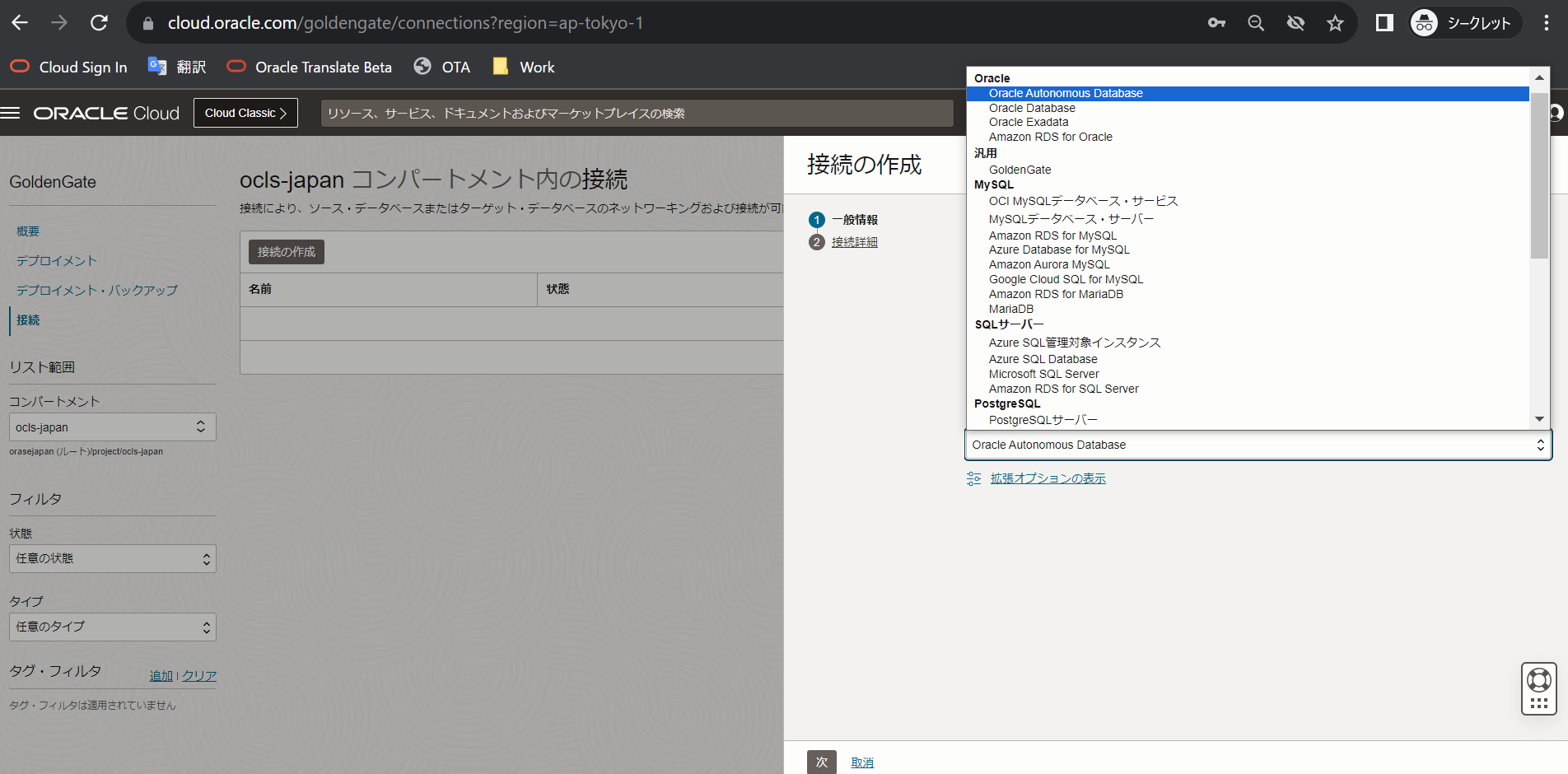Image resolution: width=1568 pixels, height=774 pixels.
Task: Click 拡張オプションの表示 link
Action: click(x=1048, y=478)
